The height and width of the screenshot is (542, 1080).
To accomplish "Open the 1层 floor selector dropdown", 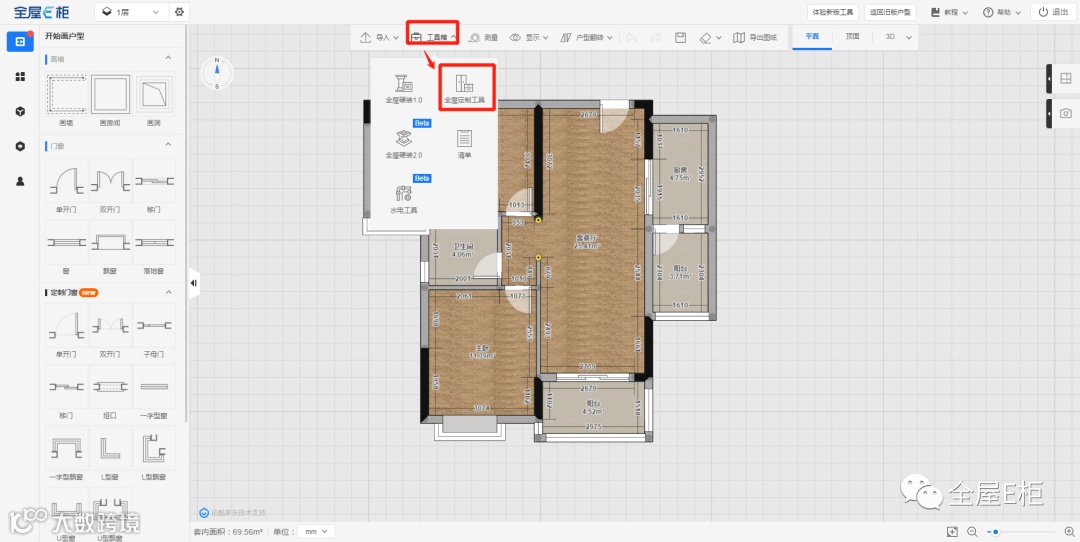I will (131, 12).
